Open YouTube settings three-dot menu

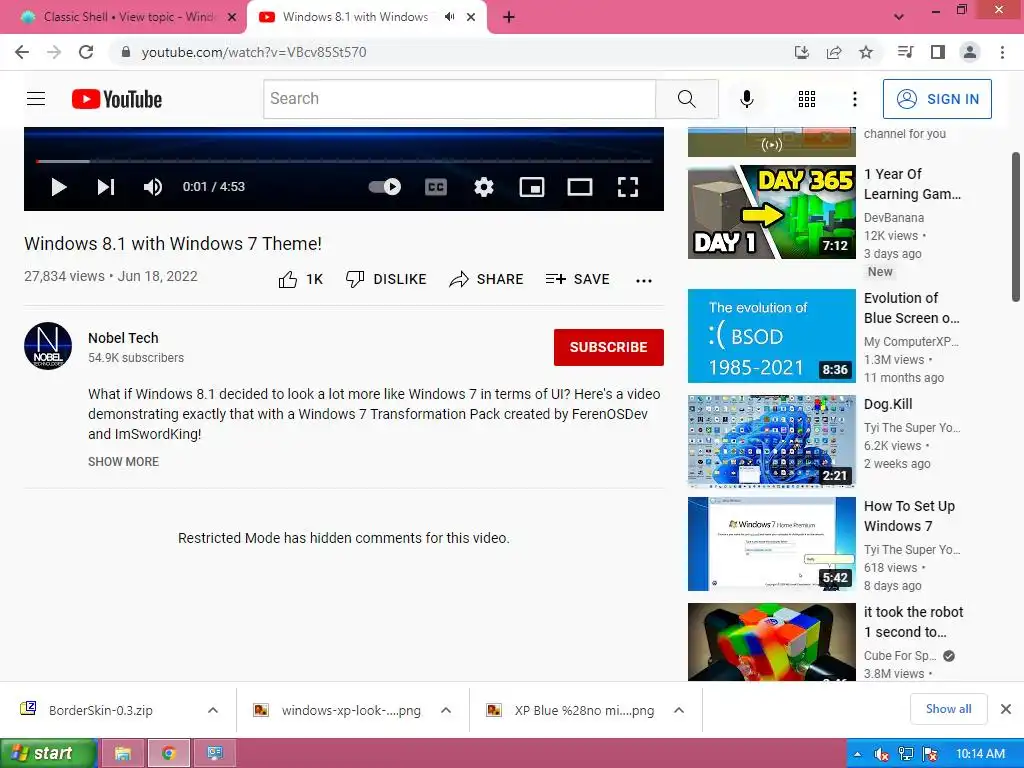tap(854, 99)
